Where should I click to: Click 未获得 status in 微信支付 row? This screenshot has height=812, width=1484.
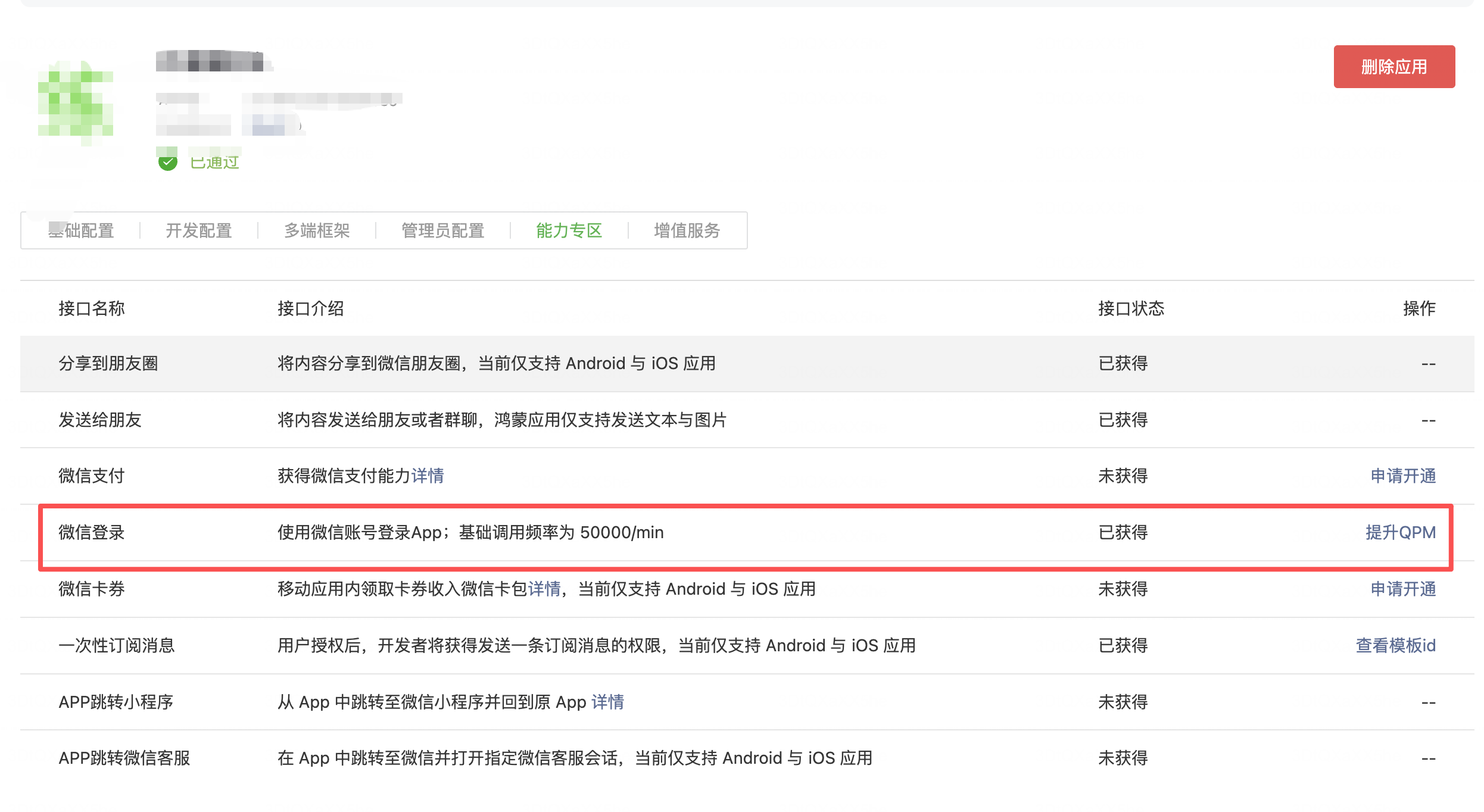(x=1123, y=476)
